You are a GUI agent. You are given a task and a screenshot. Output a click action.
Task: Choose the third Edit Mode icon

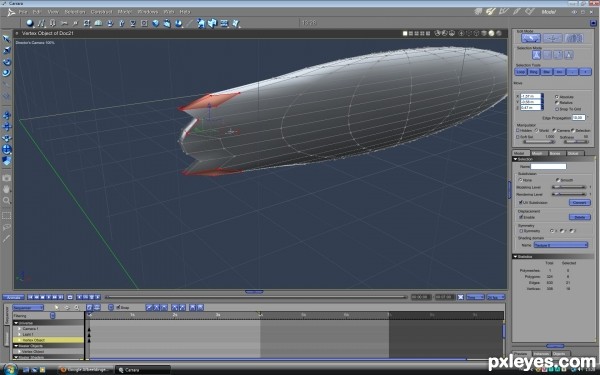coord(574,38)
